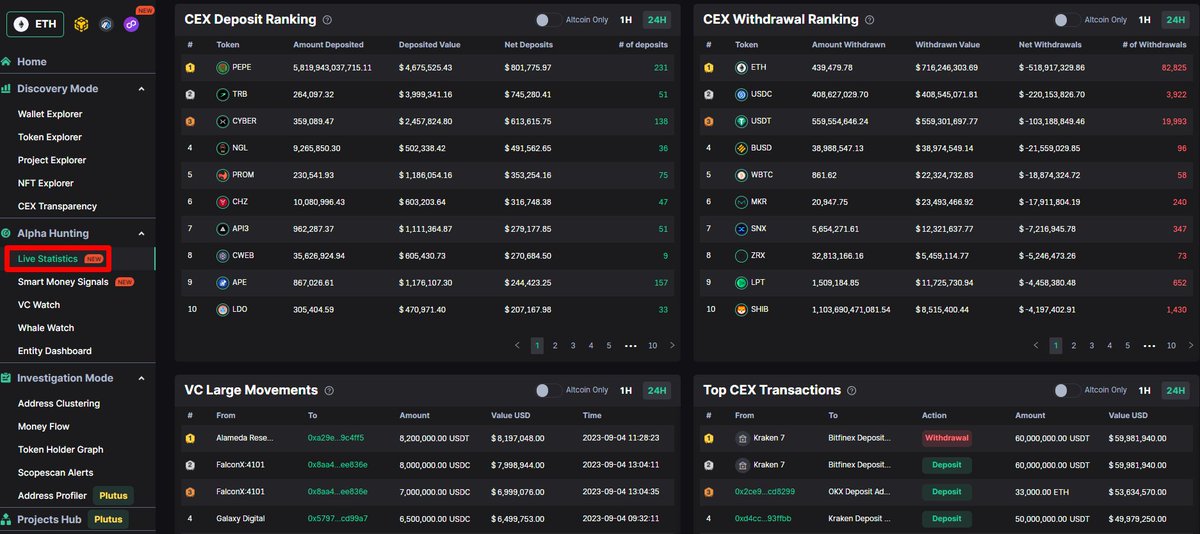The width and height of the screenshot is (1200, 534).
Task: Open address 0xa29e...9c4ff5 link
Action: (x=336, y=438)
